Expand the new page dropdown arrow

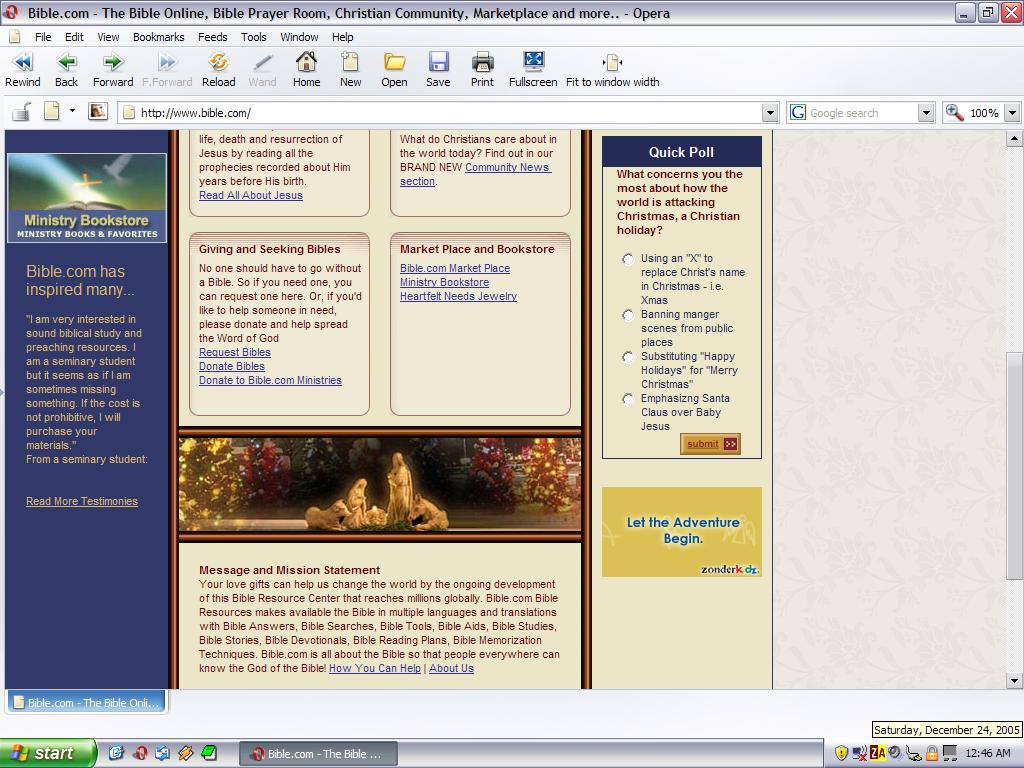pyautogui.click(x=72, y=111)
